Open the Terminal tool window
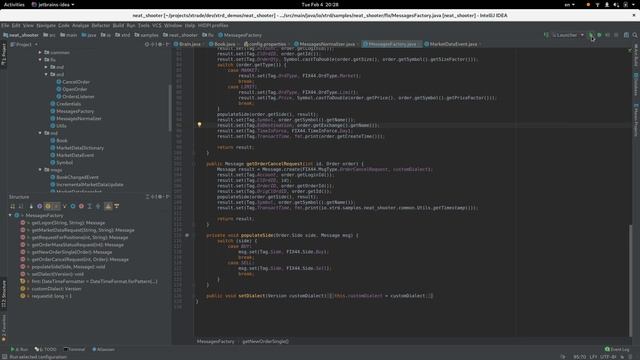The height and width of the screenshot is (360, 640). [x=74, y=349]
